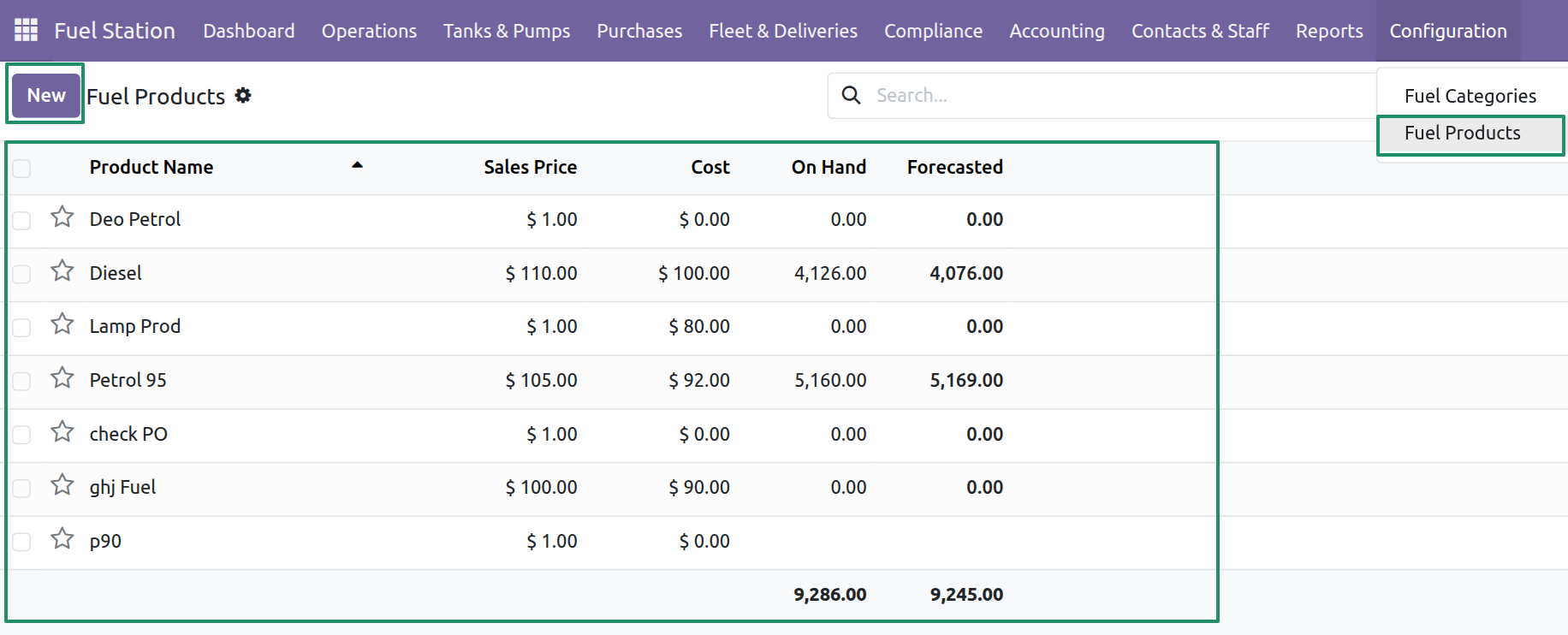The width and height of the screenshot is (1568, 635).
Task: Sort by the Sales Price column
Action: 530,167
